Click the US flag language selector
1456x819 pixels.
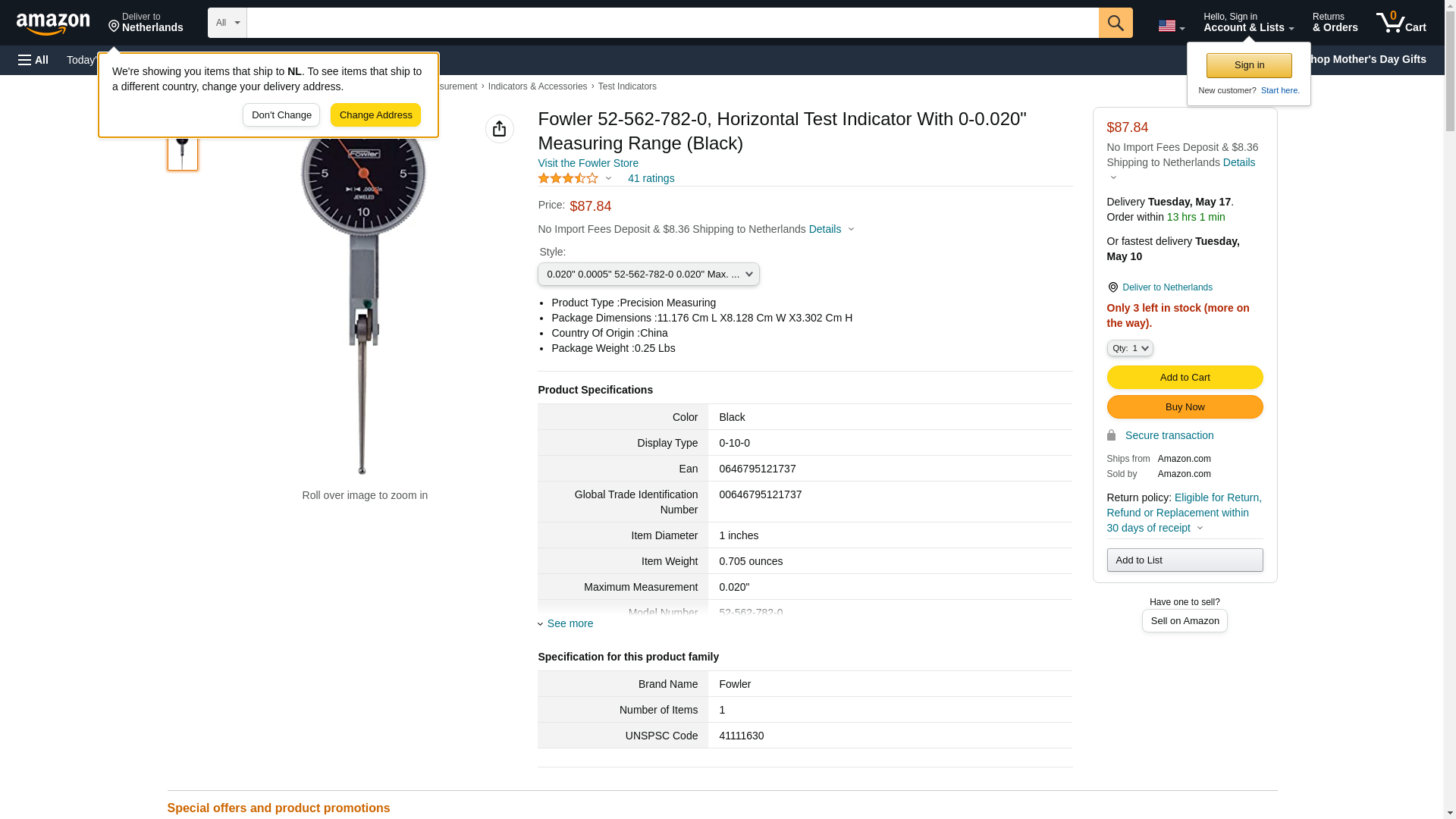1170,26
